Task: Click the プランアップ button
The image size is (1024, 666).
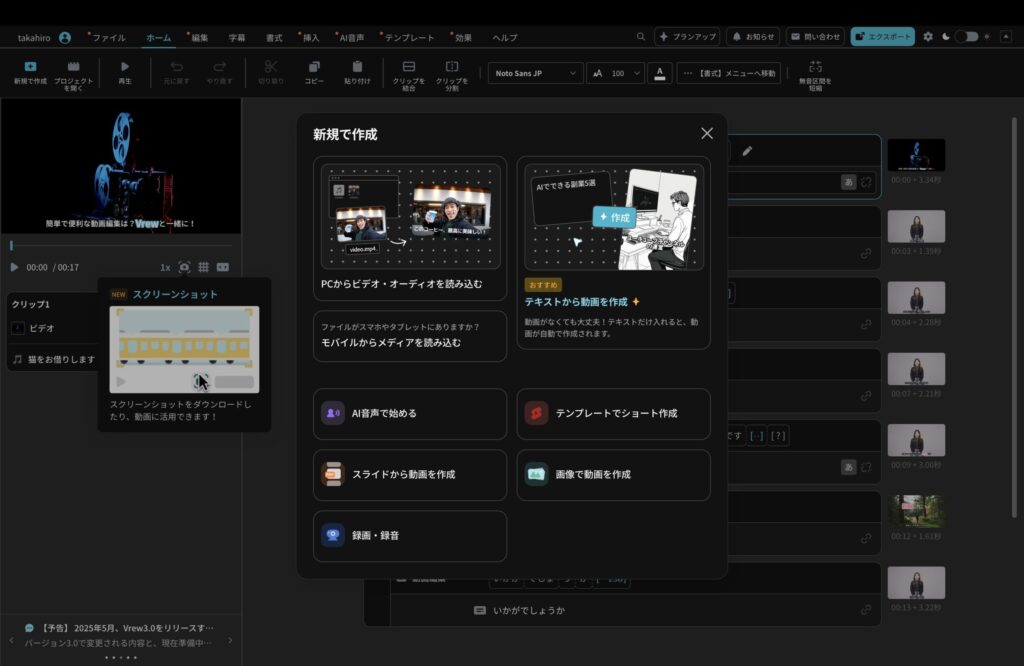Action: coord(687,37)
